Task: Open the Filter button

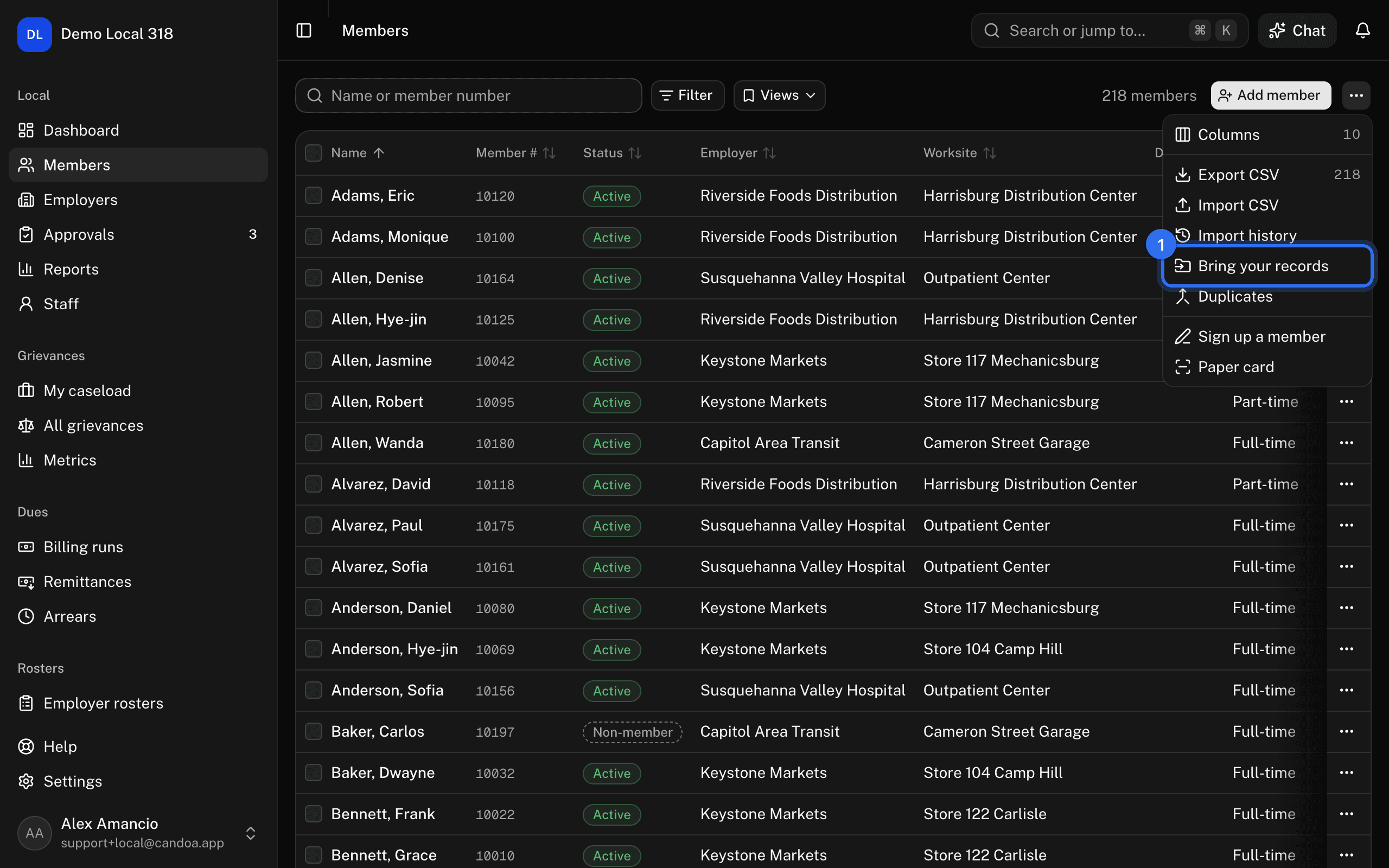Action: 687,95
